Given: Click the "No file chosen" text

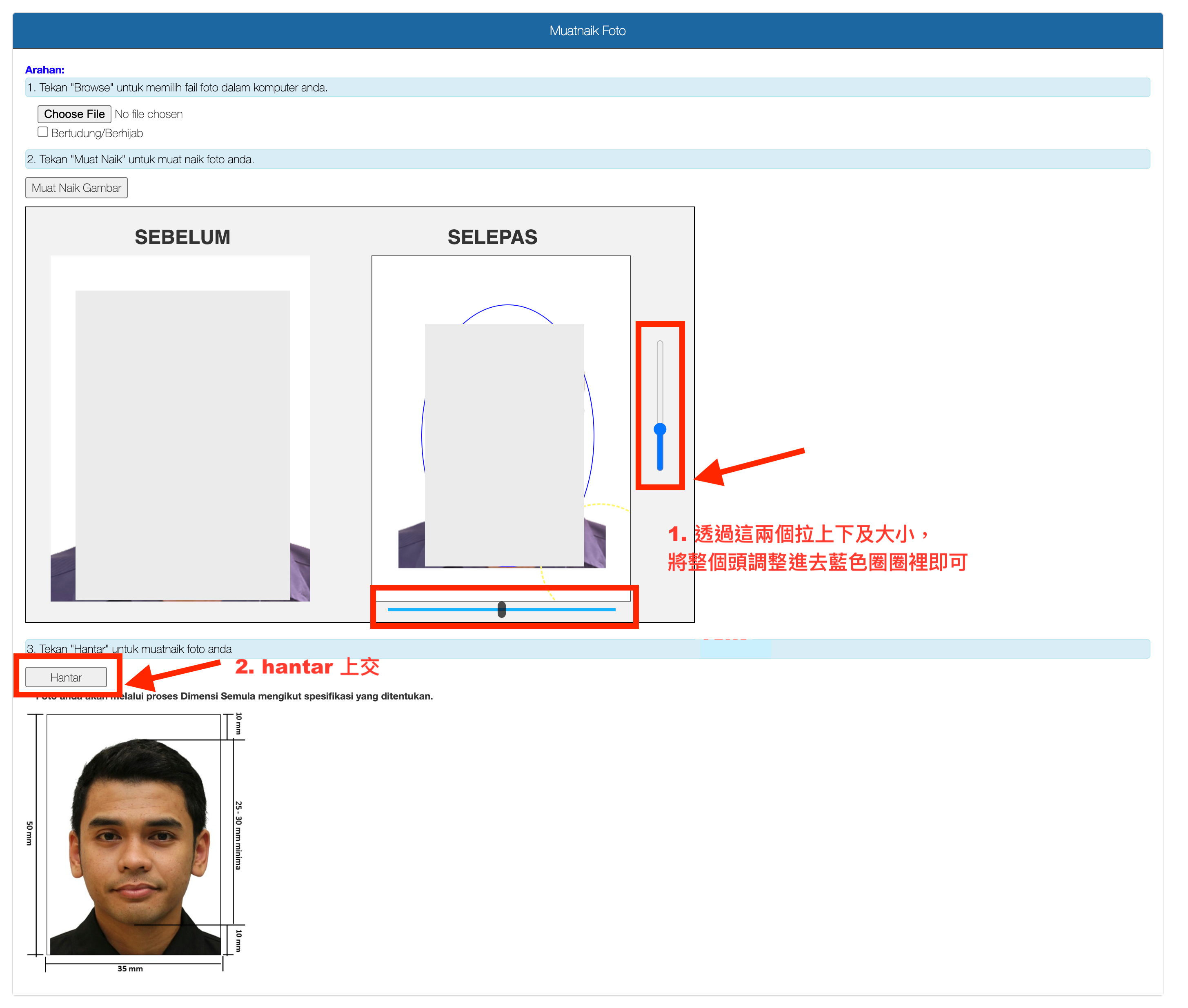Looking at the screenshot, I should pyautogui.click(x=149, y=114).
